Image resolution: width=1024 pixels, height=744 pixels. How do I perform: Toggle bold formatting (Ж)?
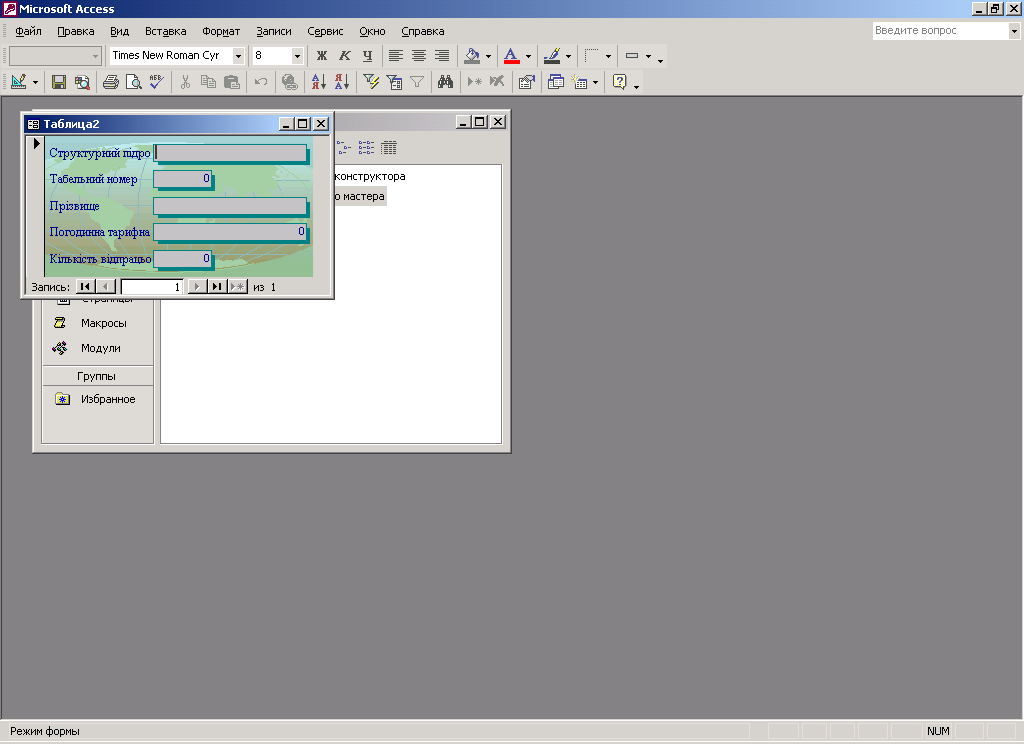321,56
